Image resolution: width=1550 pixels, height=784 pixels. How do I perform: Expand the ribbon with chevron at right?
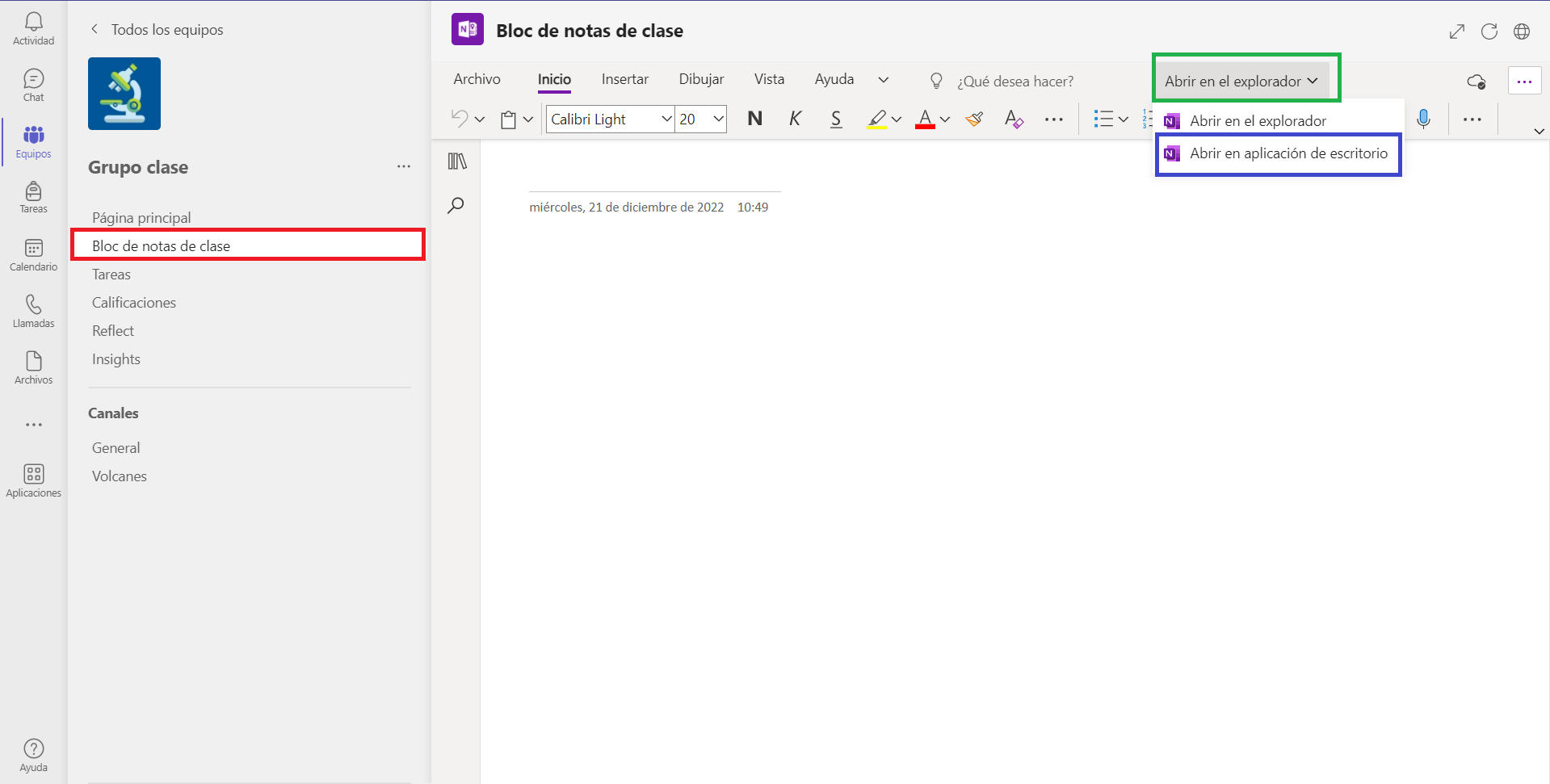click(x=1539, y=131)
